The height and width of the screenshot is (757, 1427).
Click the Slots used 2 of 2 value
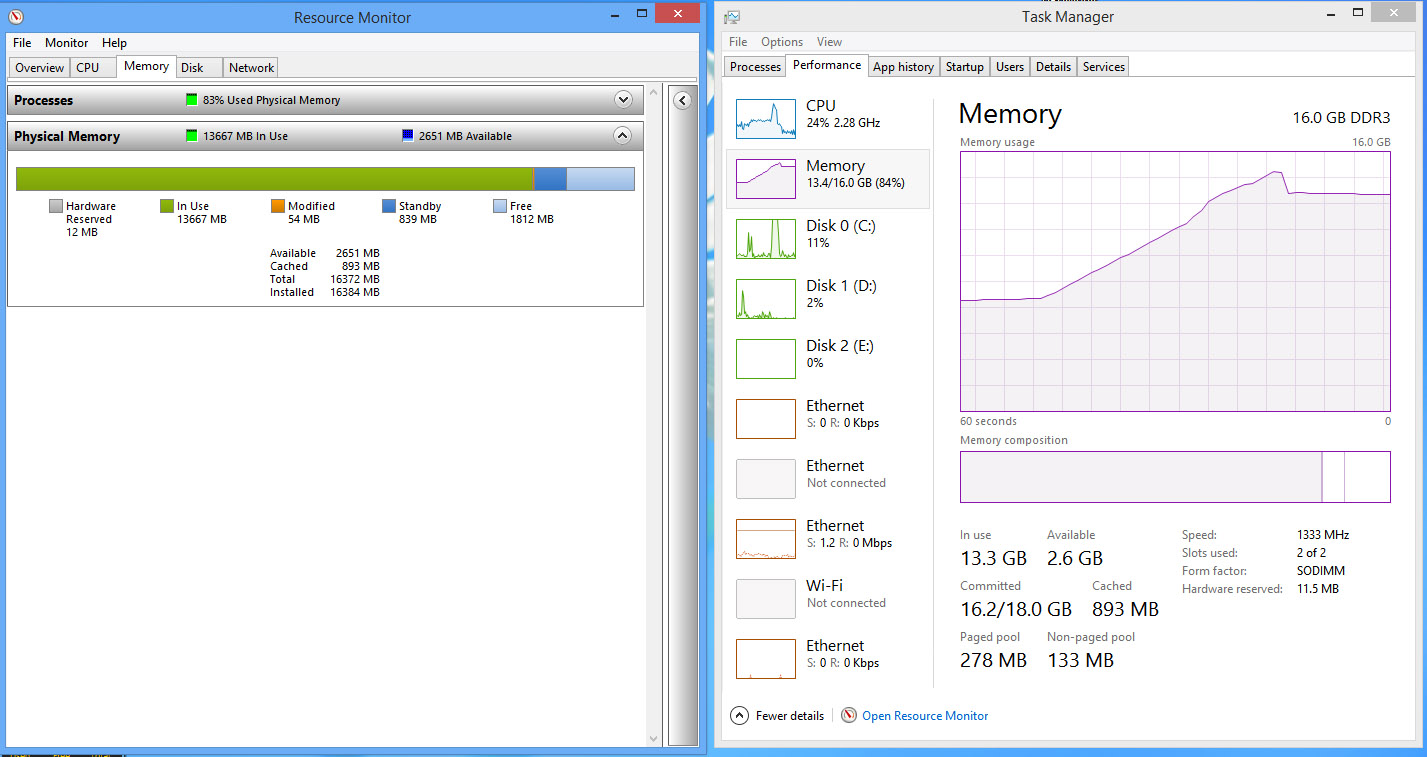point(1311,553)
